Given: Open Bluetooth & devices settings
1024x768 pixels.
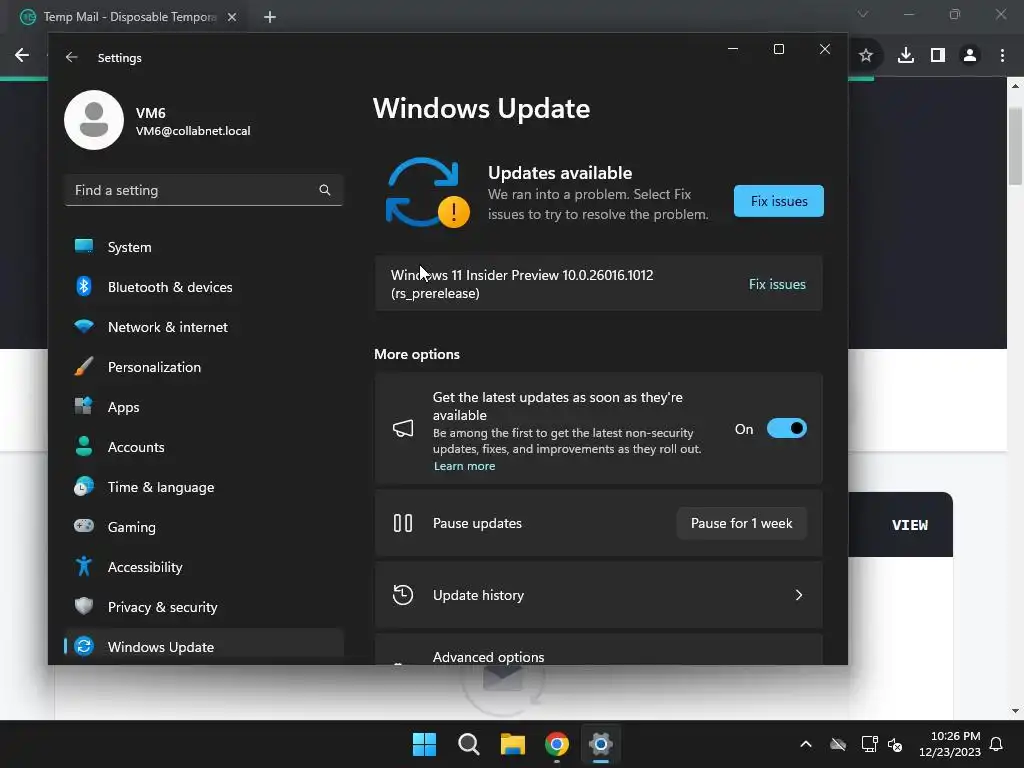Looking at the screenshot, I should coord(204,287).
